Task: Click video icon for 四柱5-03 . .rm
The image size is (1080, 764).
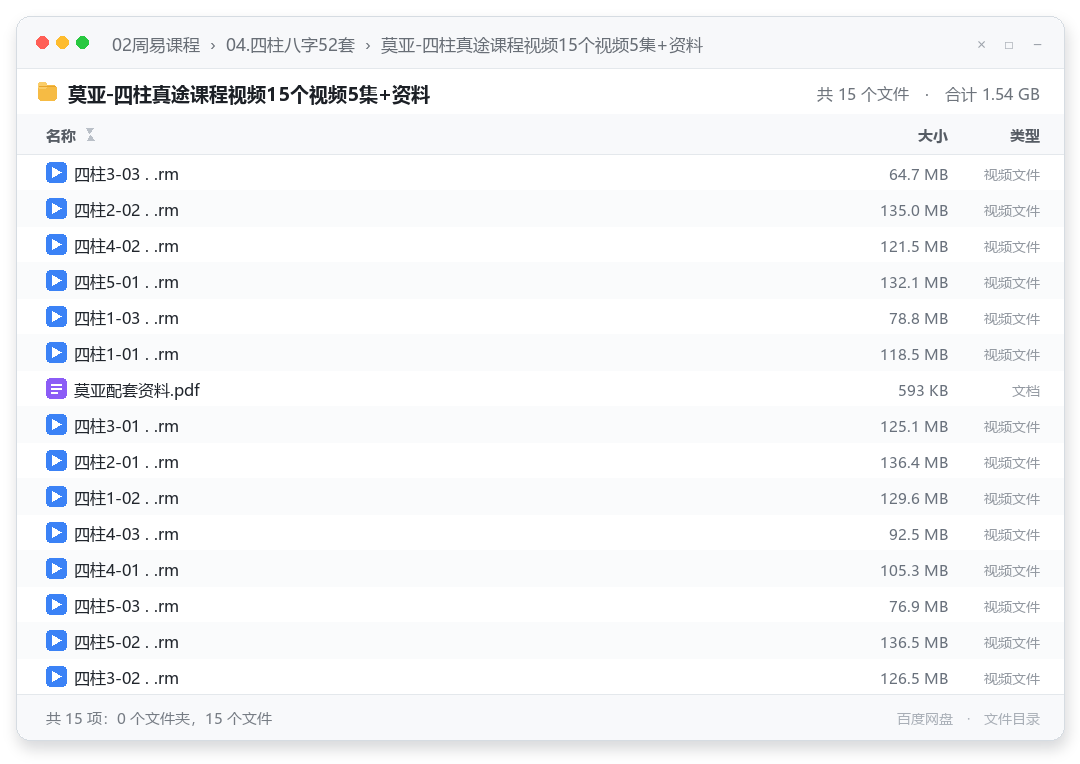Action: pyautogui.click(x=56, y=605)
